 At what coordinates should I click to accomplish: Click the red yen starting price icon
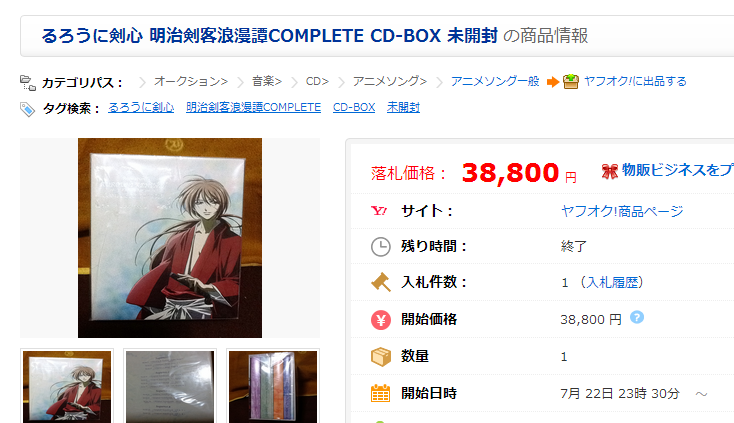pos(381,320)
